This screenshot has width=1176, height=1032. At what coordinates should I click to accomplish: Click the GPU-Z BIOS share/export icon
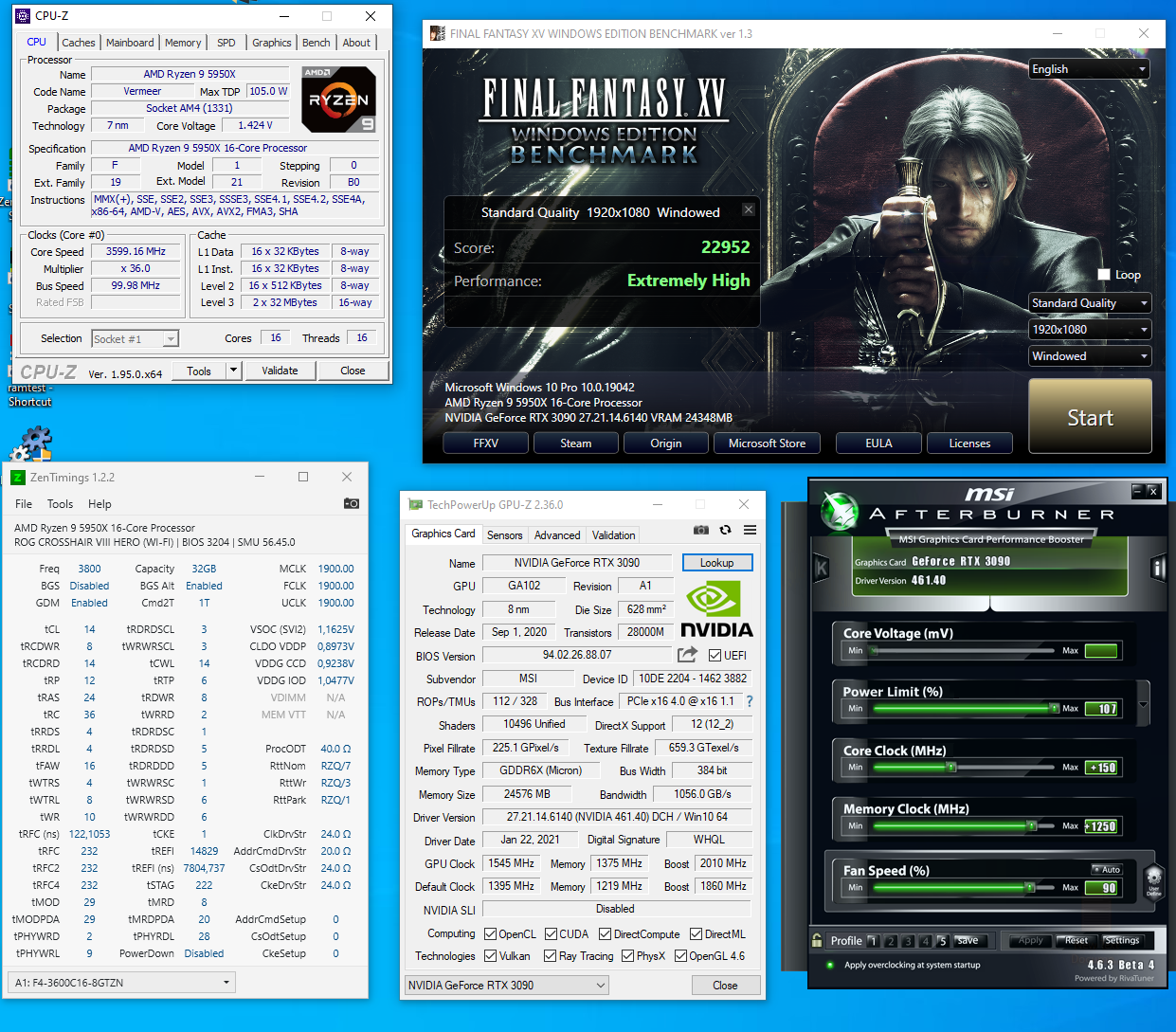pyautogui.click(x=687, y=655)
